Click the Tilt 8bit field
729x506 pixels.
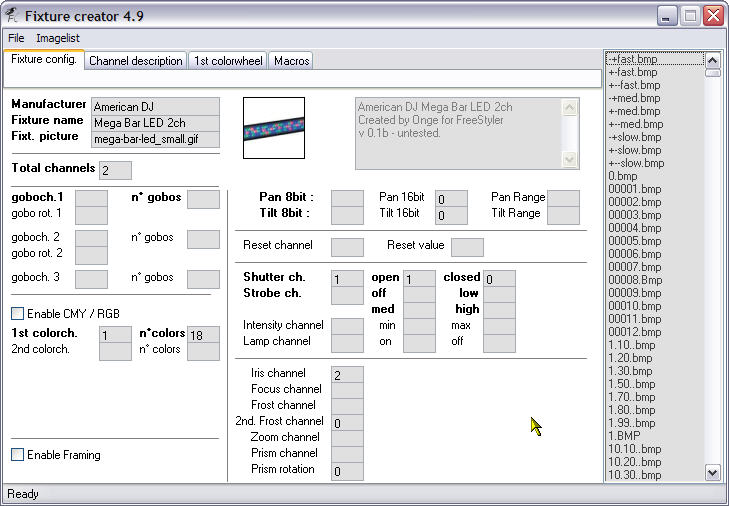347,215
